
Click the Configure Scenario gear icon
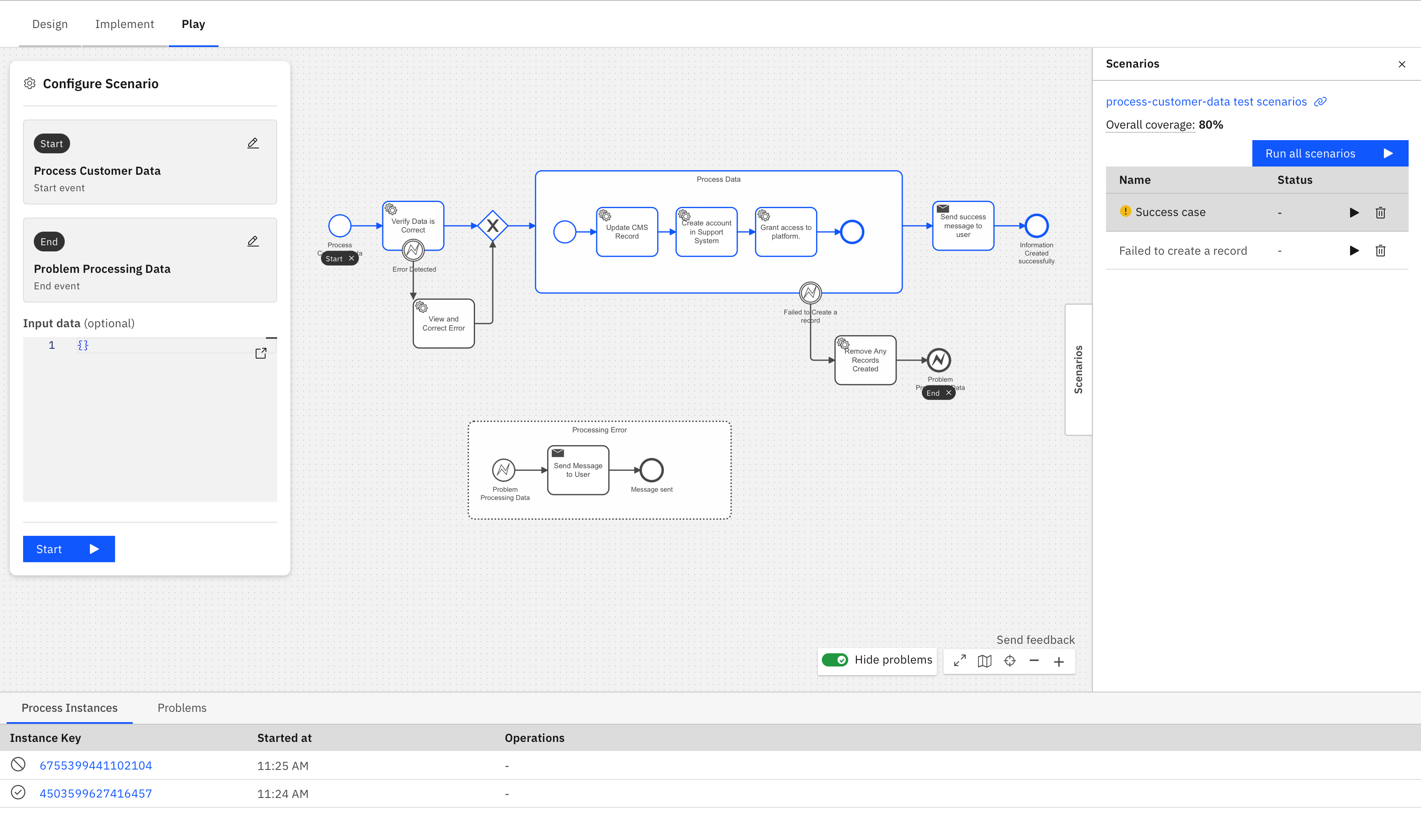pyautogui.click(x=30, y=84)
